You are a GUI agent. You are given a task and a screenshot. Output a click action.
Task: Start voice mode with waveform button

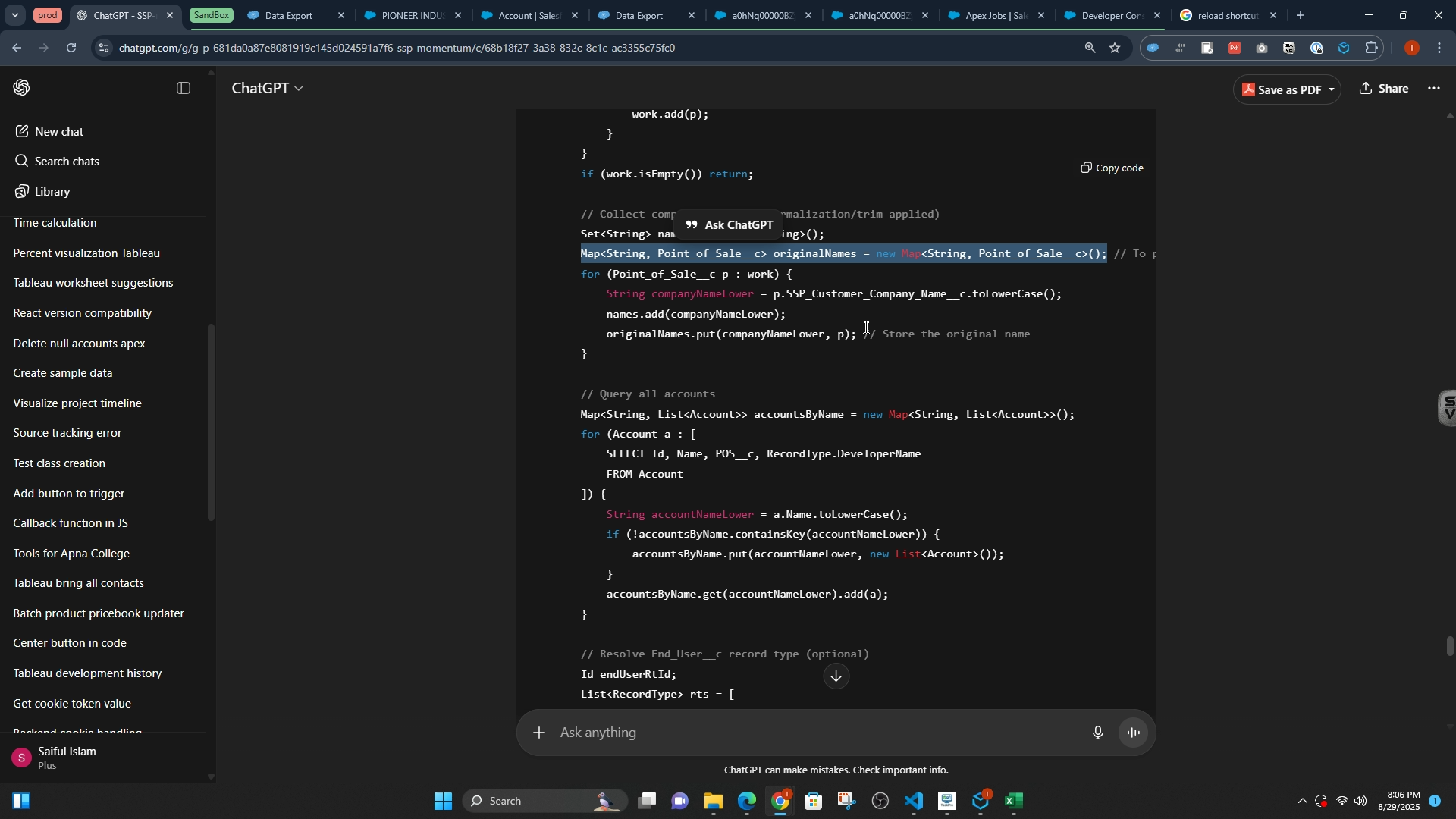click(x=1134, y=733)
